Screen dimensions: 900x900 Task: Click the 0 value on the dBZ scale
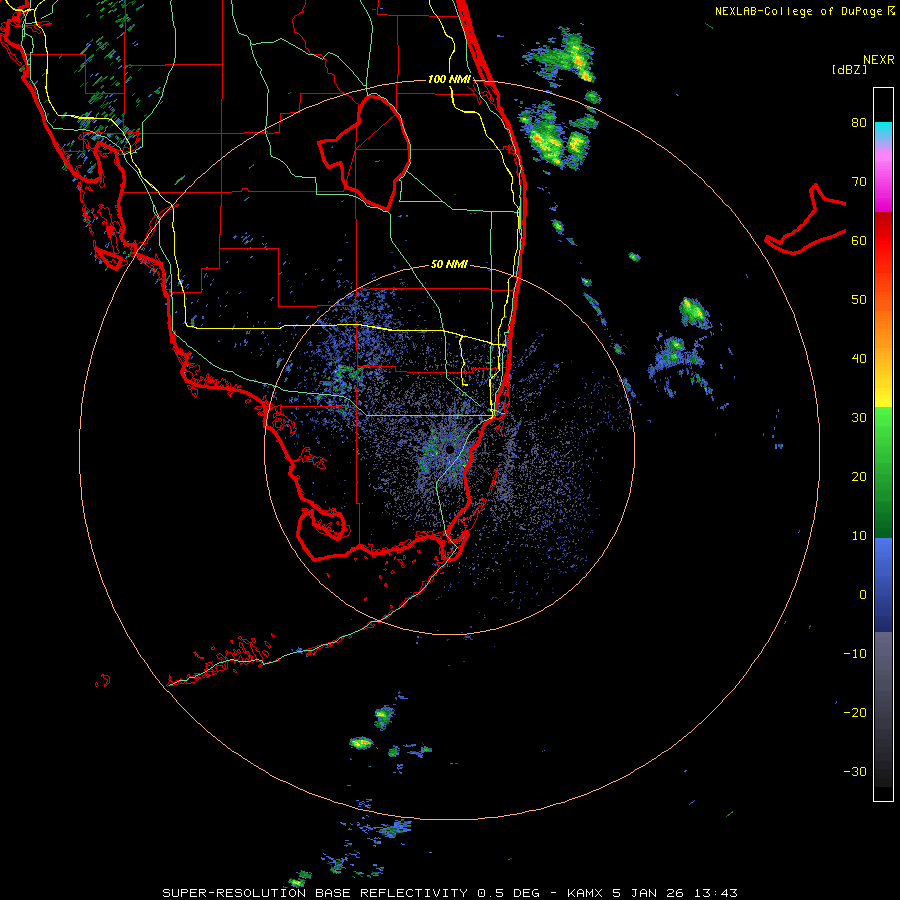(863, 595)
